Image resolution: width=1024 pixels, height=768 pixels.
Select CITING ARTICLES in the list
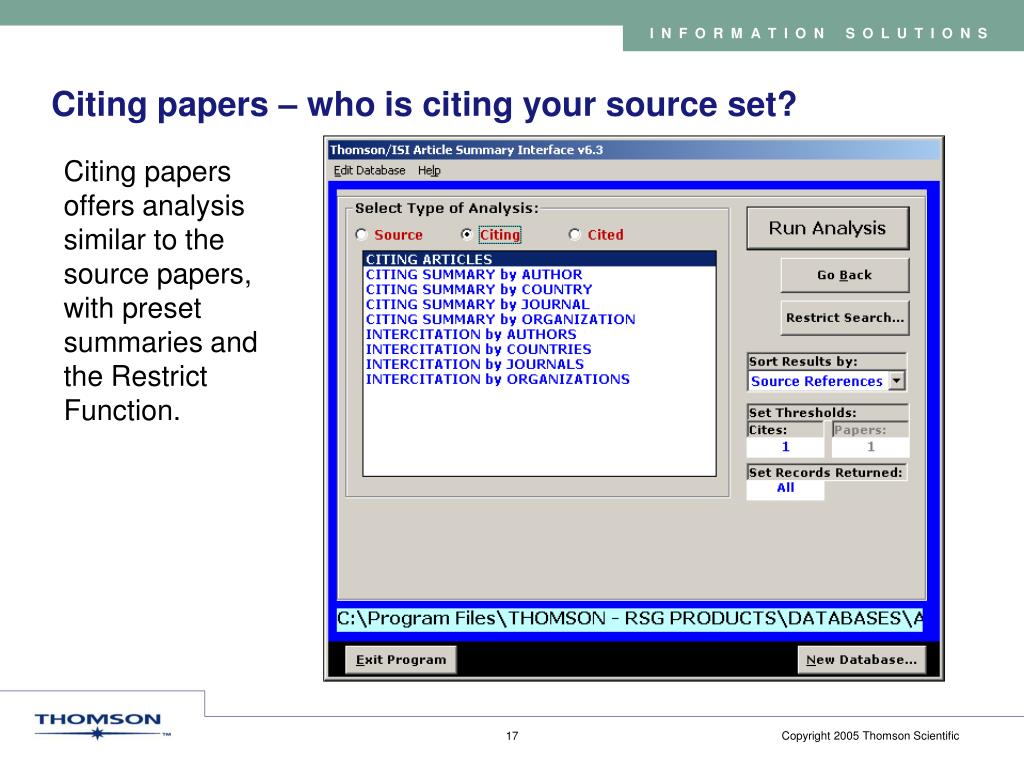(539, 259)
